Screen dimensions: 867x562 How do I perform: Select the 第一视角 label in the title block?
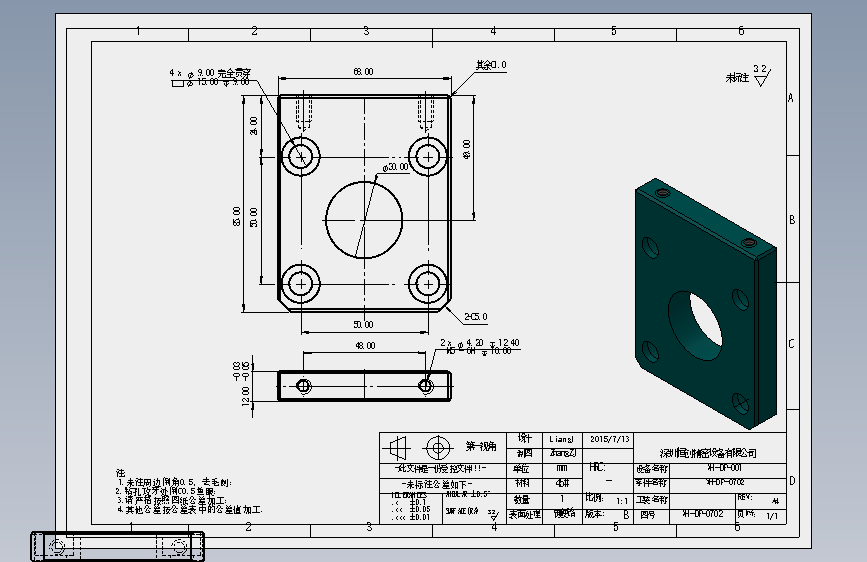pos(480,446)
